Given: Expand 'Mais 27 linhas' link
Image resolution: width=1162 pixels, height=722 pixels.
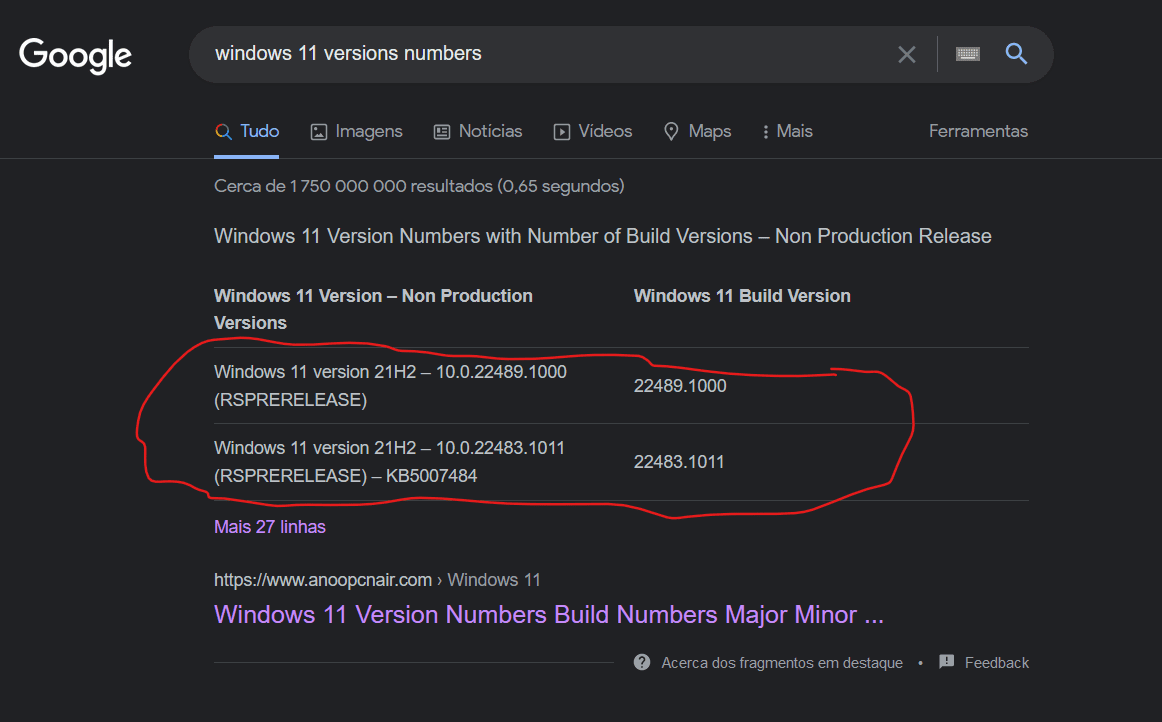Looking at the screenshot, I should (270, 527).
